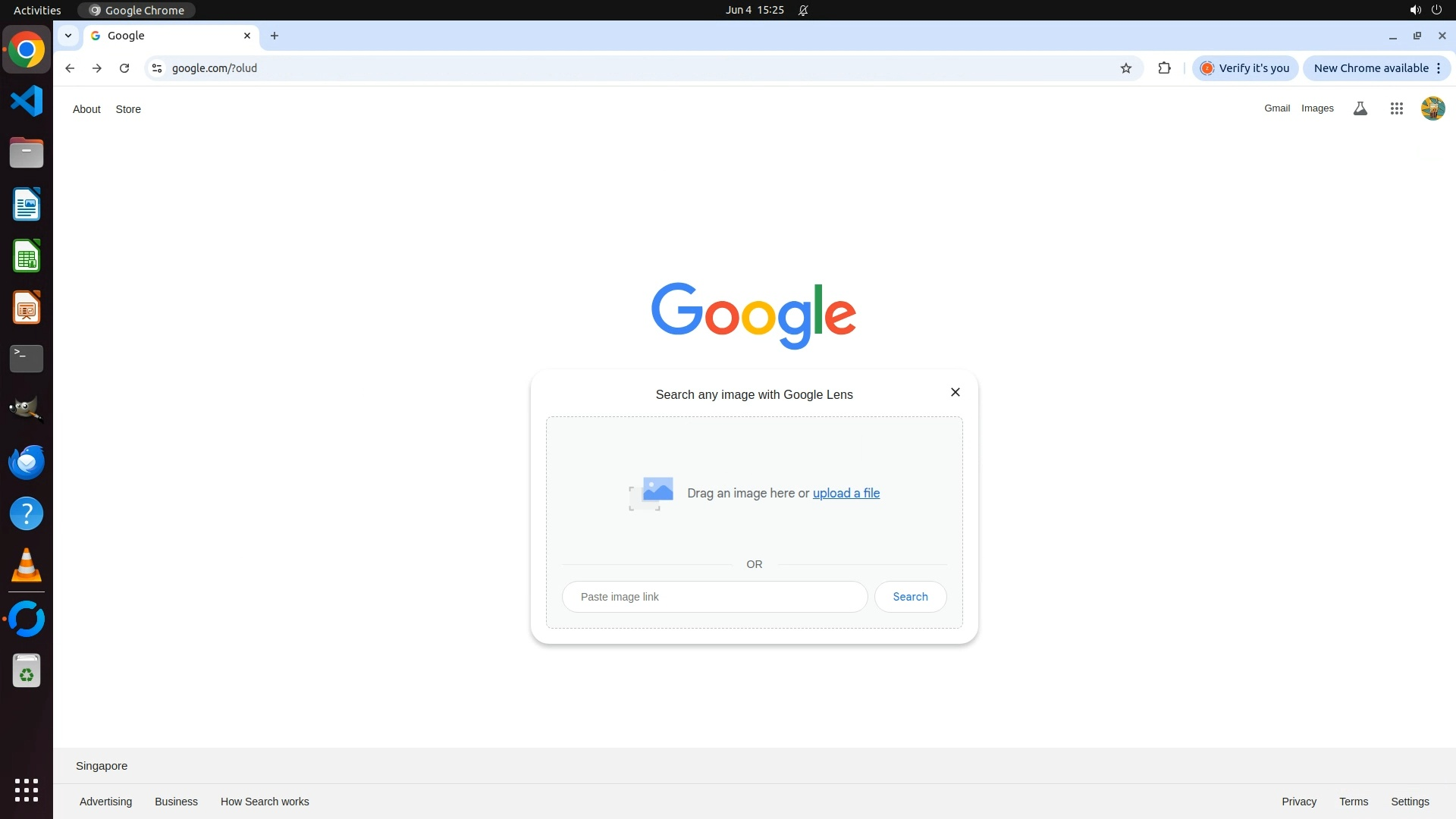Reload the current page
This screenshot has height=819, width=1456.
tap(124, 68)
